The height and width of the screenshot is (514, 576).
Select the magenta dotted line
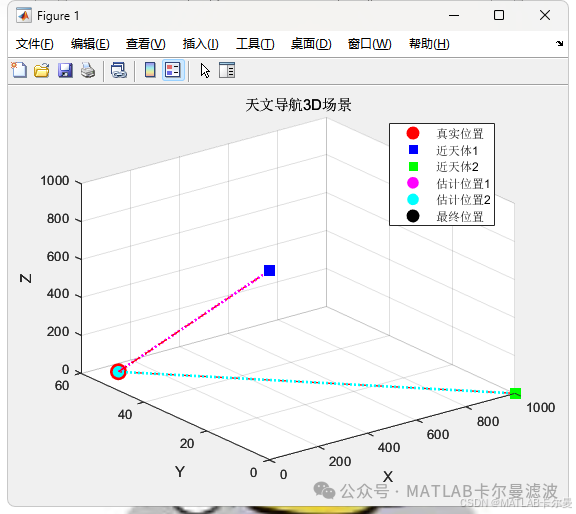click(x=193, y=322)
